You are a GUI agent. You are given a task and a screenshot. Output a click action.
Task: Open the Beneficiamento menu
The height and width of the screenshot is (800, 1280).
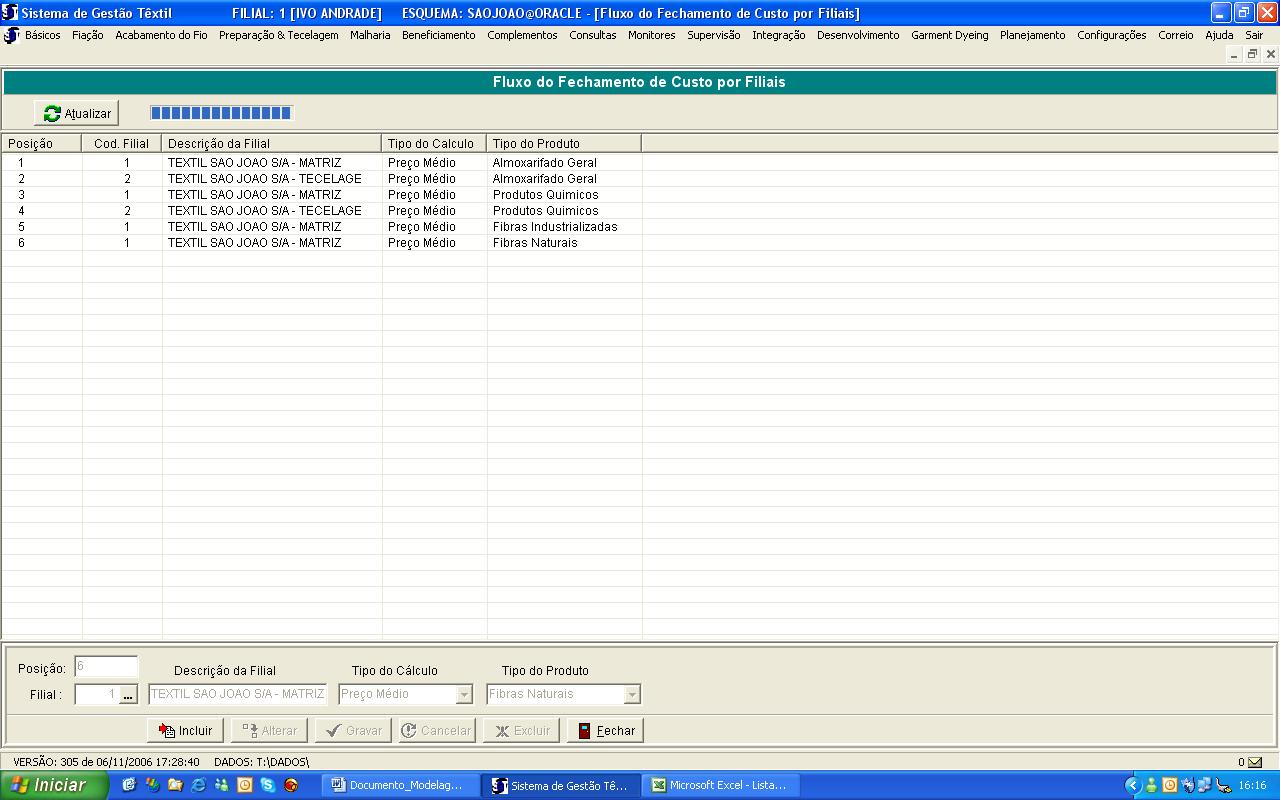point(438,35)
